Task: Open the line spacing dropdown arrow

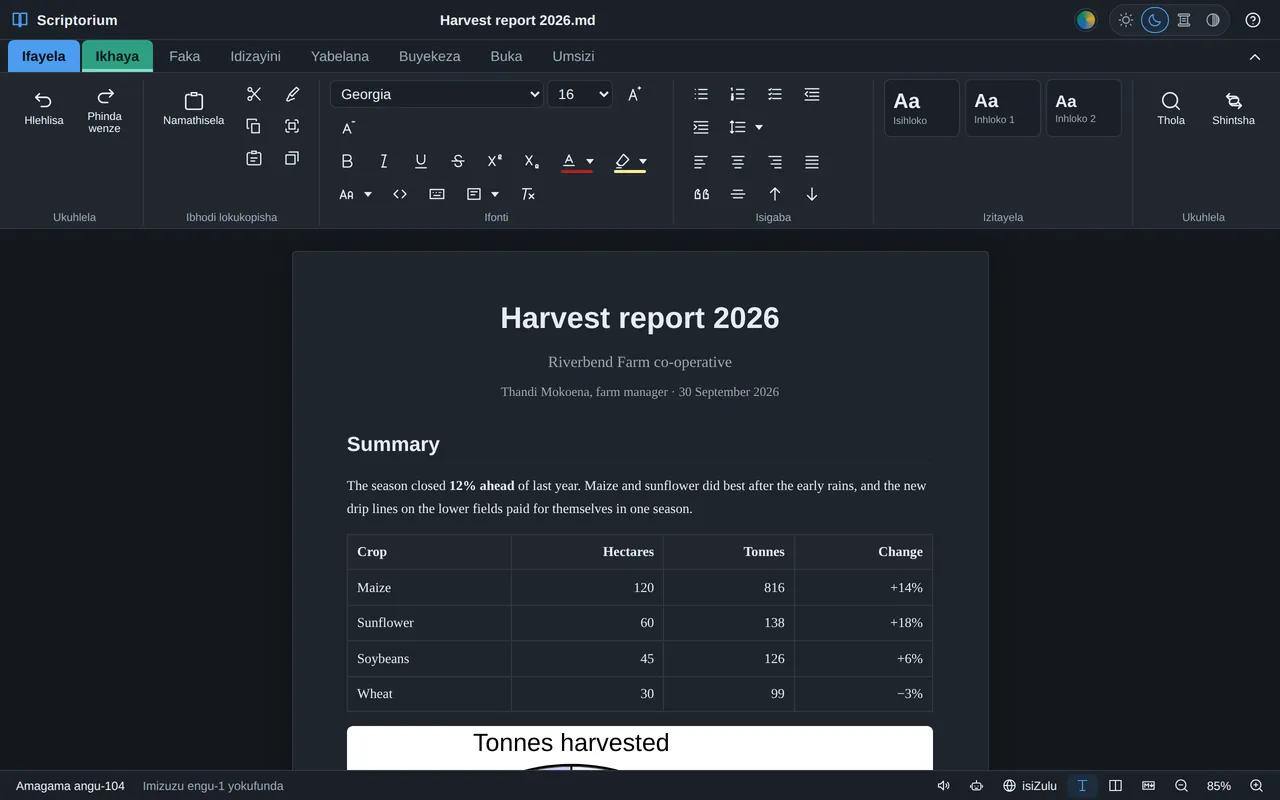Action: point(759,127)
